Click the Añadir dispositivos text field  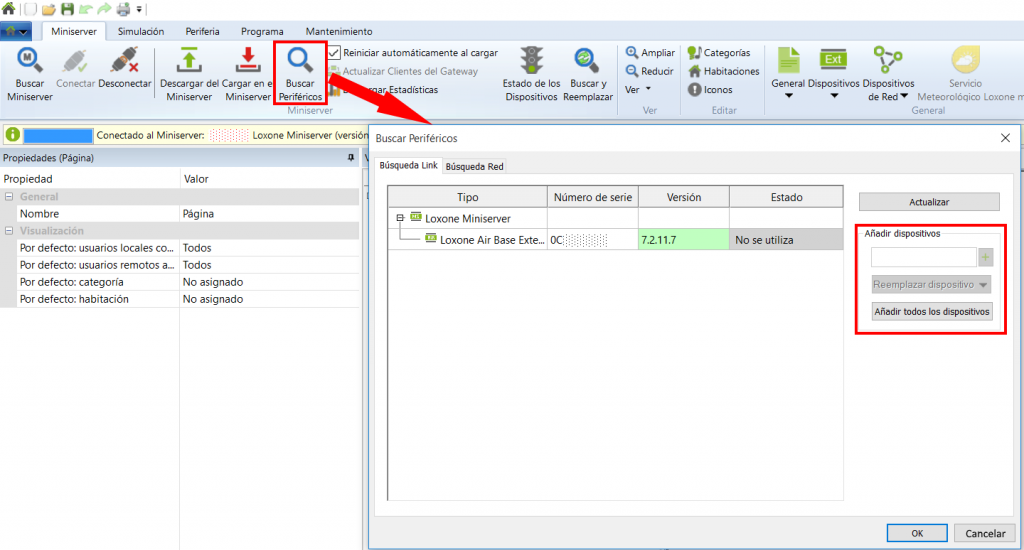[x=921, y=258]
